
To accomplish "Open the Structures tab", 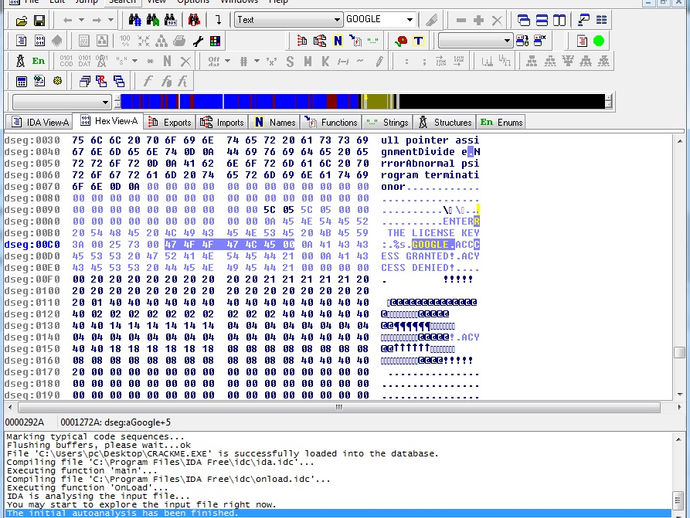I will tap(445, 122).
